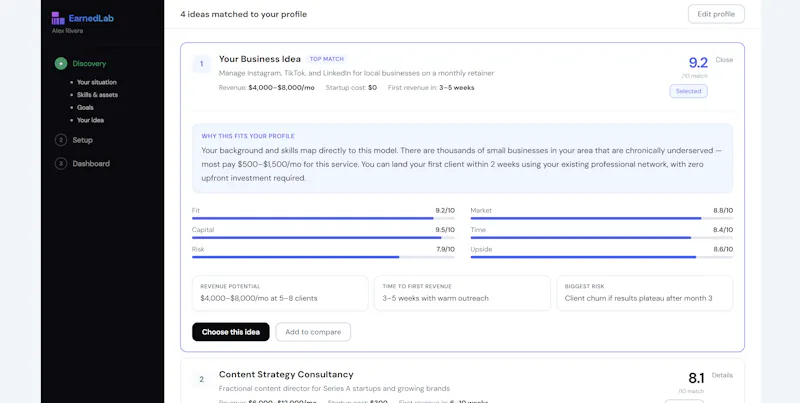Image resolution: width=800 pixels, height=403 pixels.
Task: Click the Edit profile button
Action: pos(716,14)
